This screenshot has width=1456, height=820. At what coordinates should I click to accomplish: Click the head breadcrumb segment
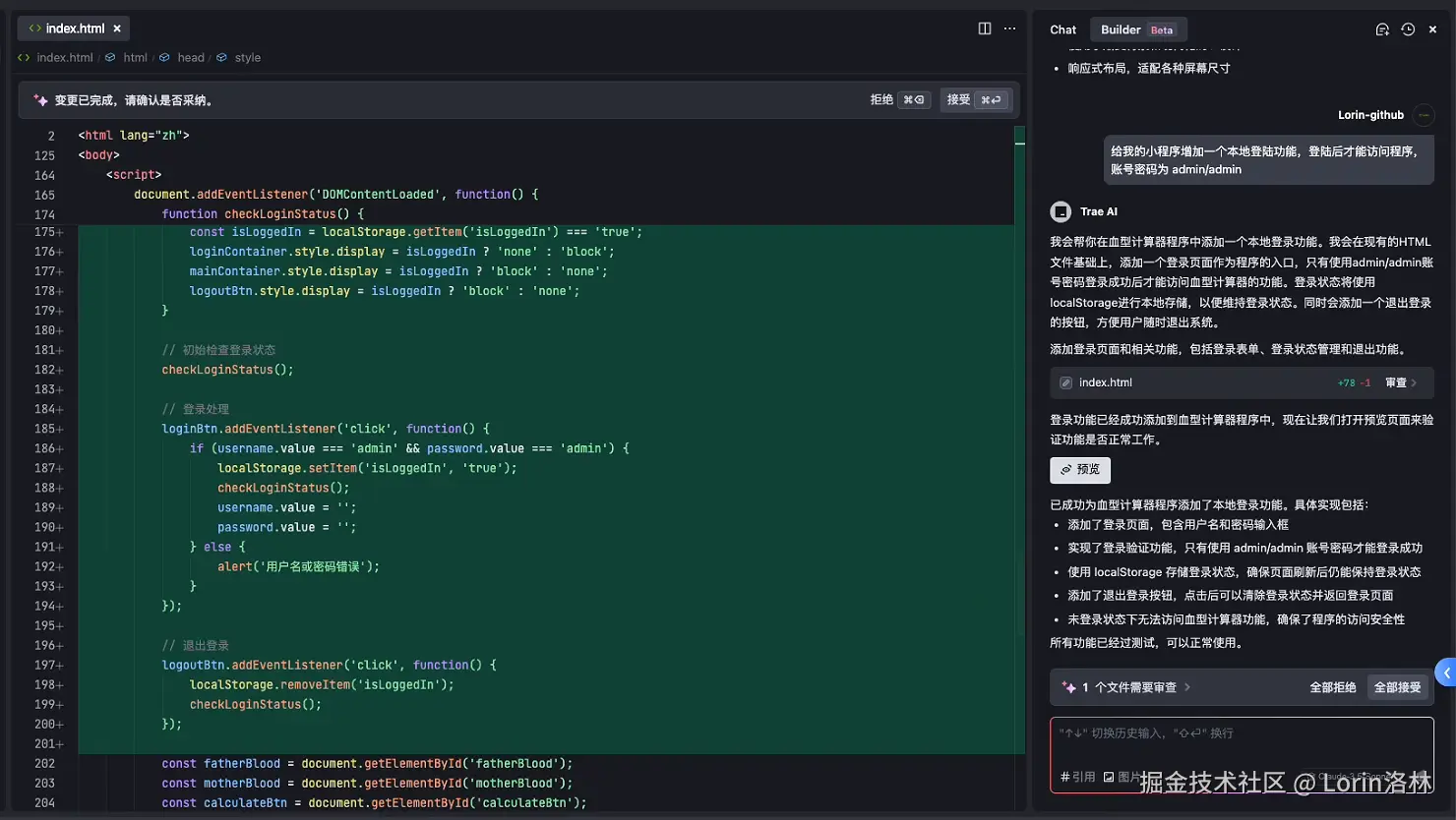point(191,58)
